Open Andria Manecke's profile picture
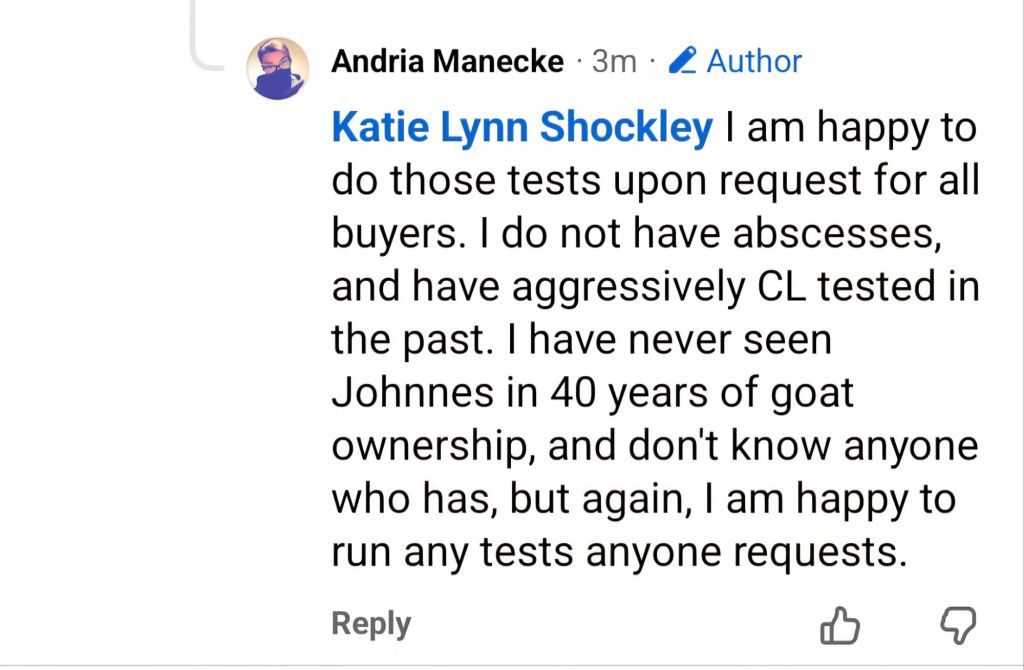Viewport: 1024px width, 670px height. click(x=277, y=68)
